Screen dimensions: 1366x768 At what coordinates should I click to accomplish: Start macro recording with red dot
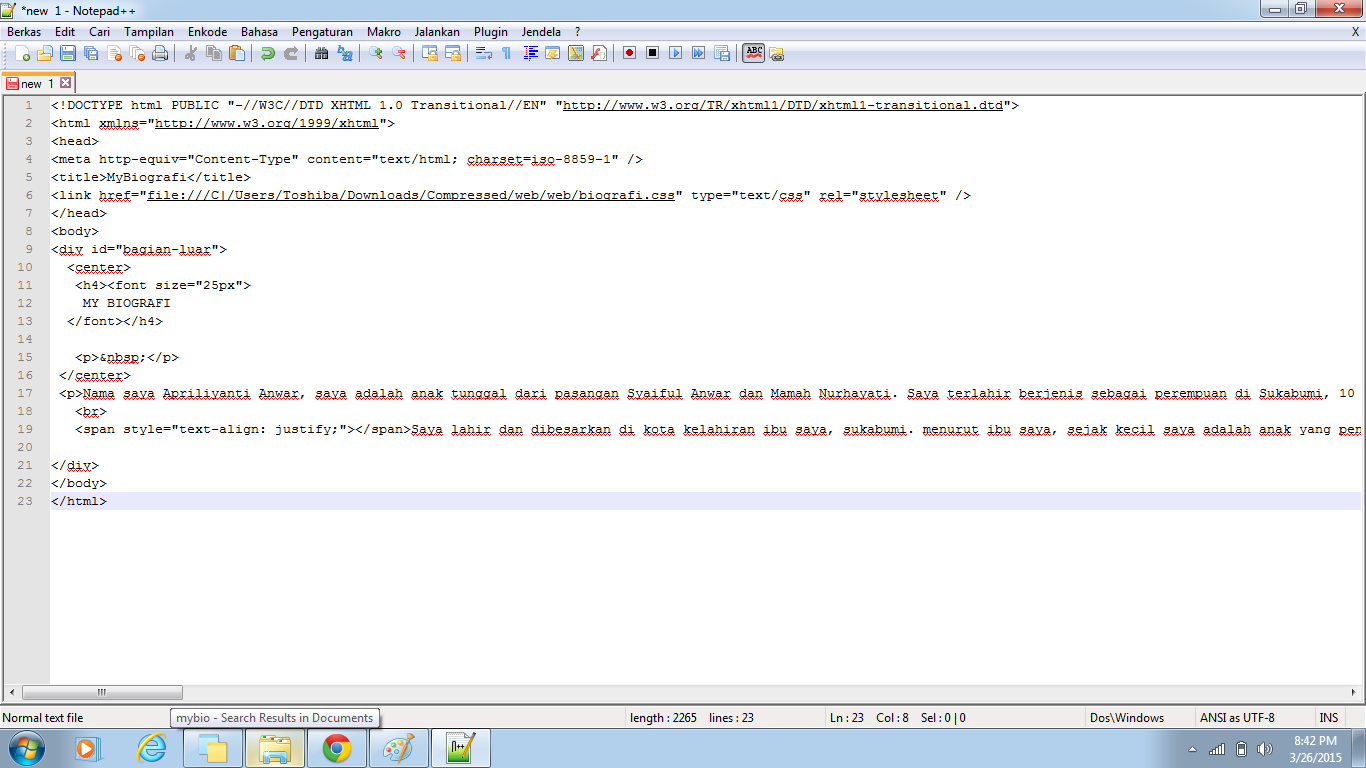pos(629,53)
